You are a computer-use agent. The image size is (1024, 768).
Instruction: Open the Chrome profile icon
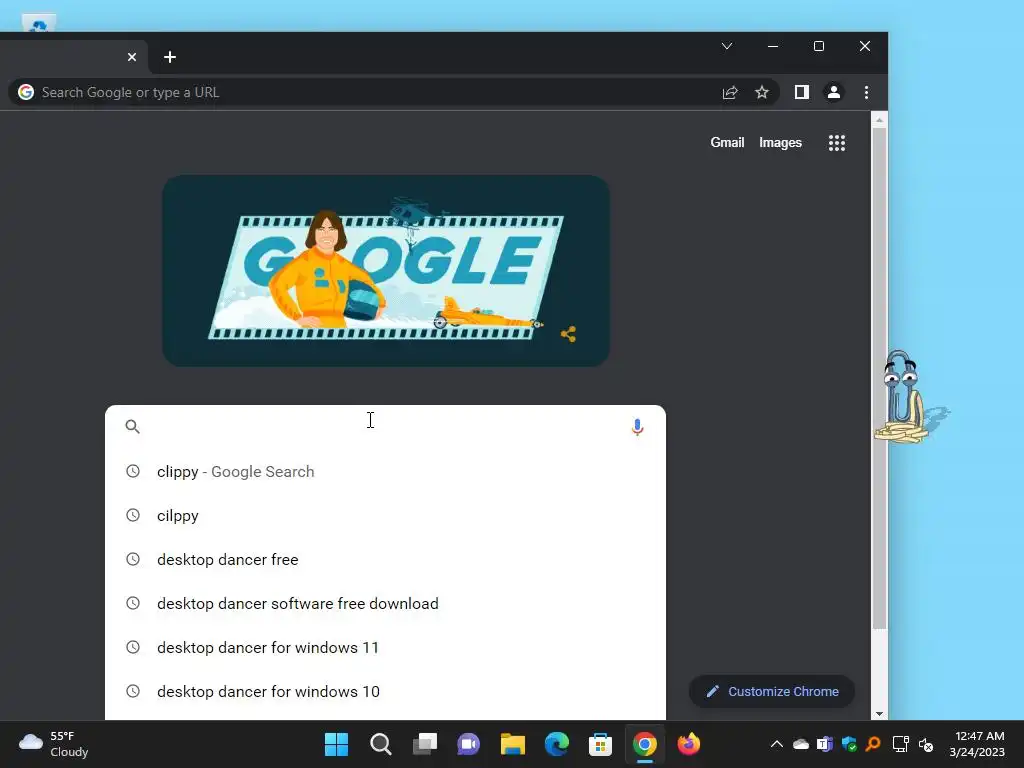point(834,93)
